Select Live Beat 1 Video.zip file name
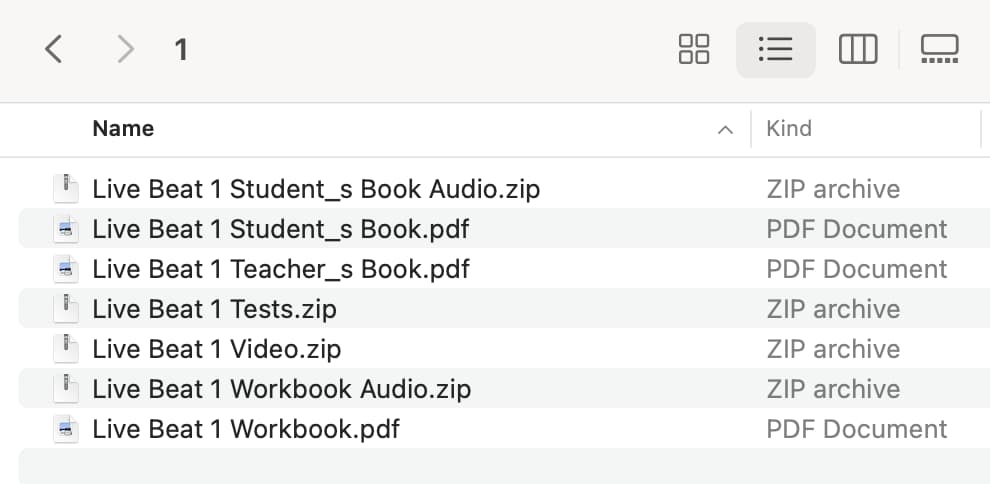Viewport: 990px width, 484px height. coord(217,349)
